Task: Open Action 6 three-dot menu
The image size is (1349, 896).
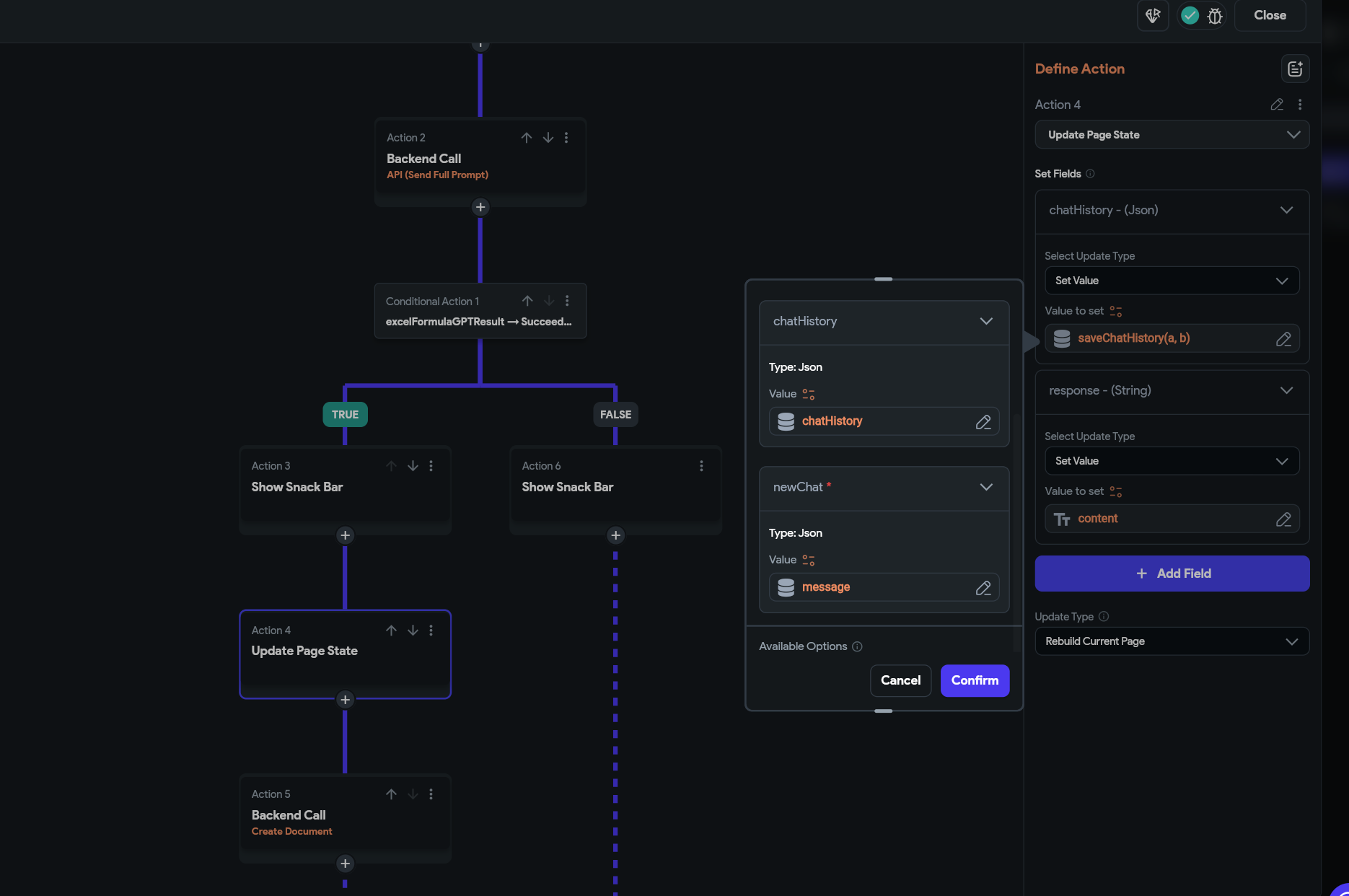Action: click(701, 466)
